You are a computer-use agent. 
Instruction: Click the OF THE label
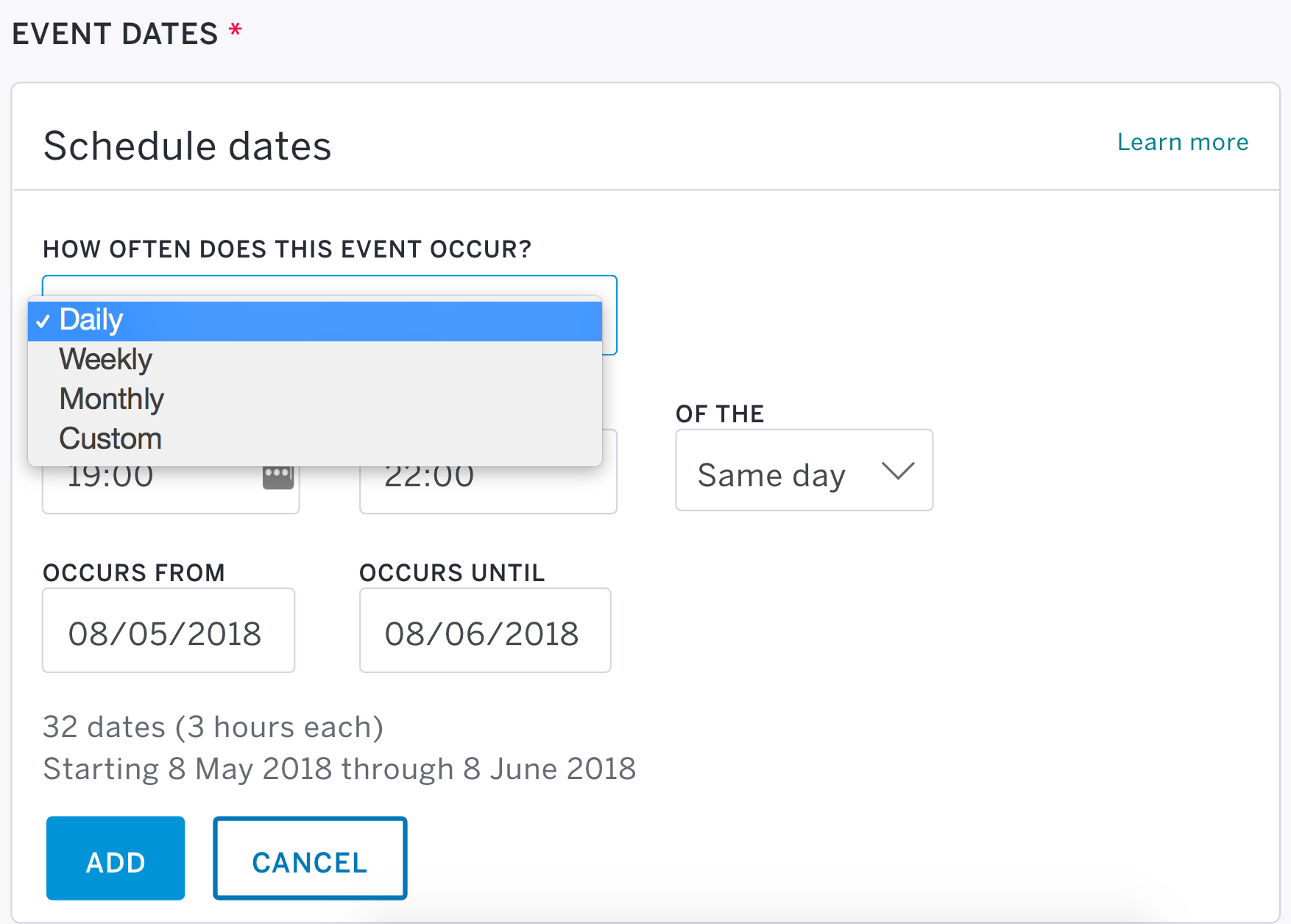click(720, 414)
